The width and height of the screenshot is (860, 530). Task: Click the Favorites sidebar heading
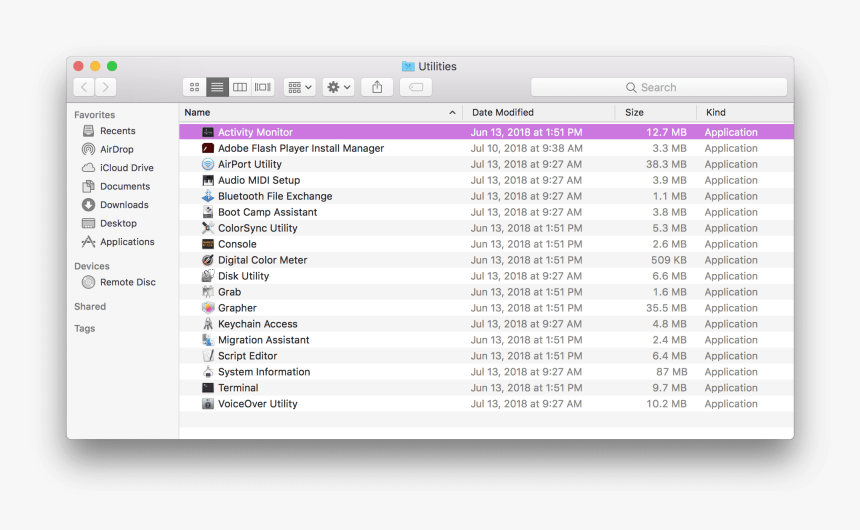point(94,115)
